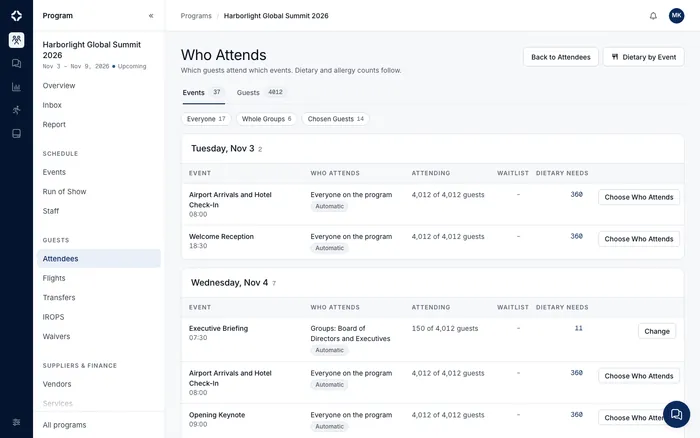Click the Executive Briefing event name
Image resolution: width=700 pixels, height=438 pixels.
click(x=218, y=329)
